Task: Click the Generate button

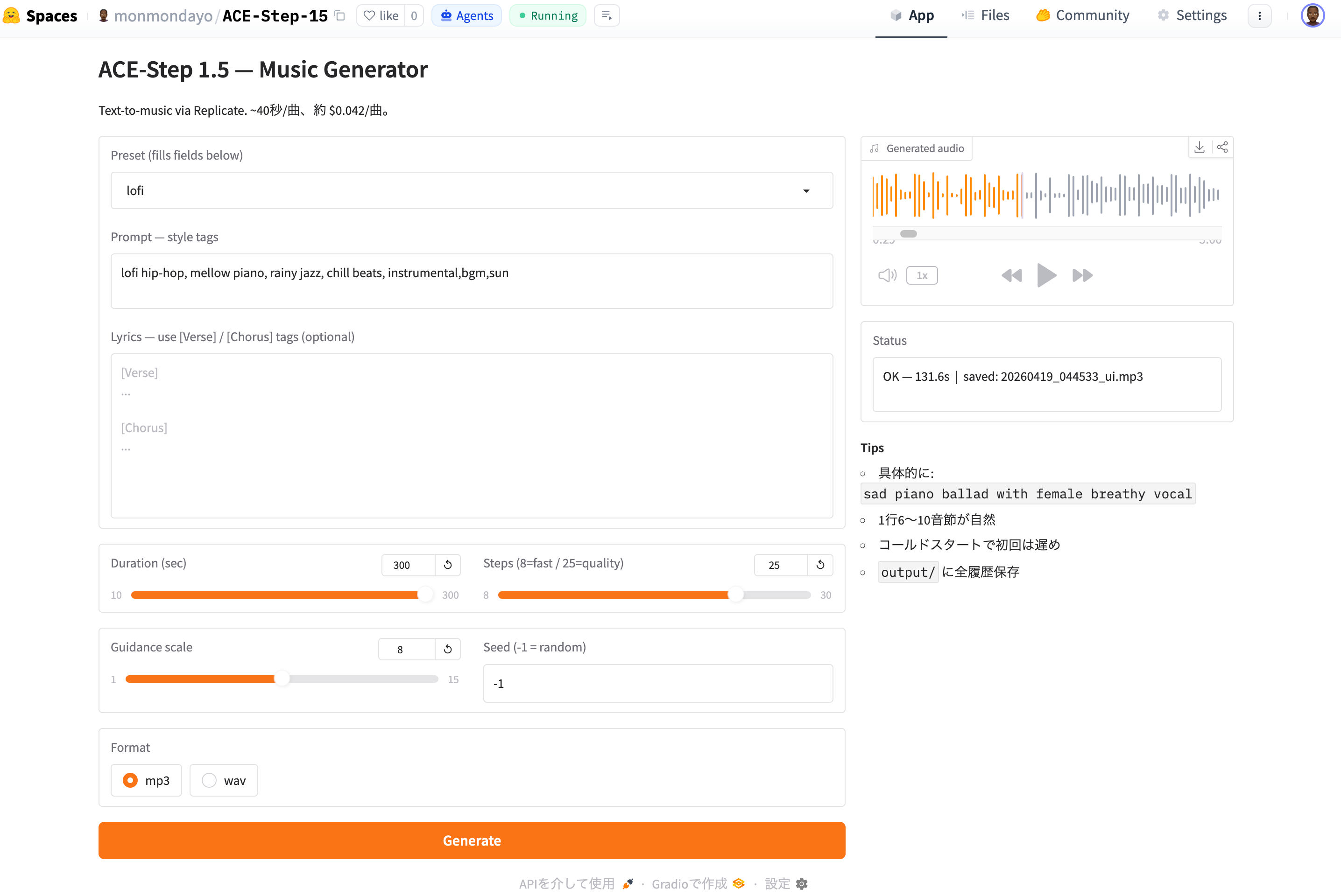Action: click(x=472, y=840)
